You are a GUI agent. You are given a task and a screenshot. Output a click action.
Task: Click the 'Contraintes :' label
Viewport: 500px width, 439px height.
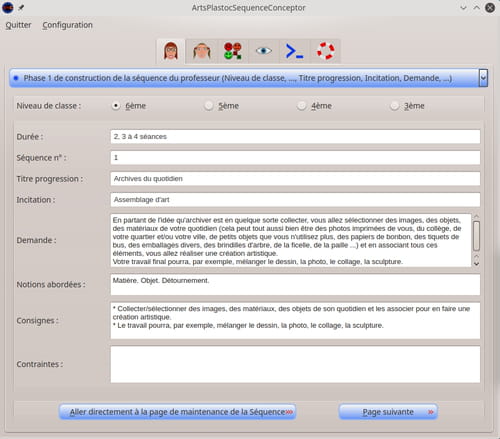click(40, 364)
